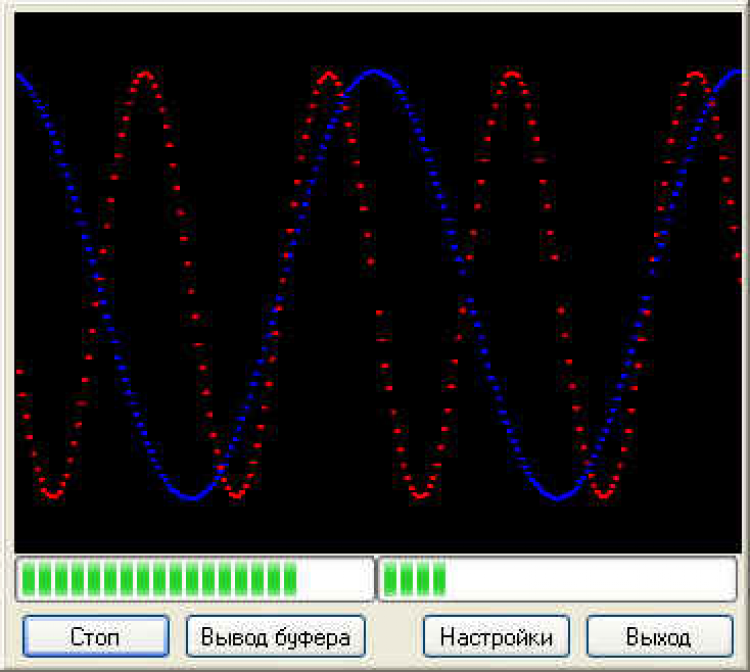This screenshot has width=750, height=672.
Task: Click the oscilloscope waveform display
Action: tap(378, 282)
